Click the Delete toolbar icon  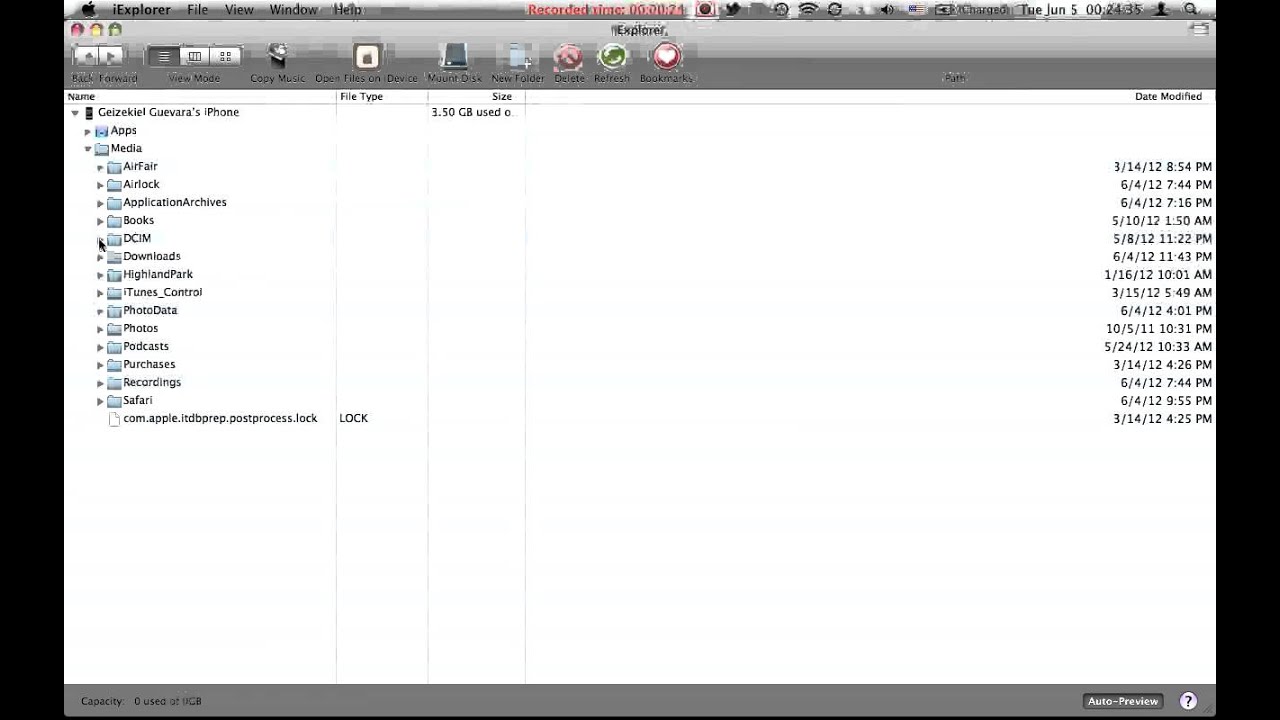pyautogui.click(x=569, y=56)
